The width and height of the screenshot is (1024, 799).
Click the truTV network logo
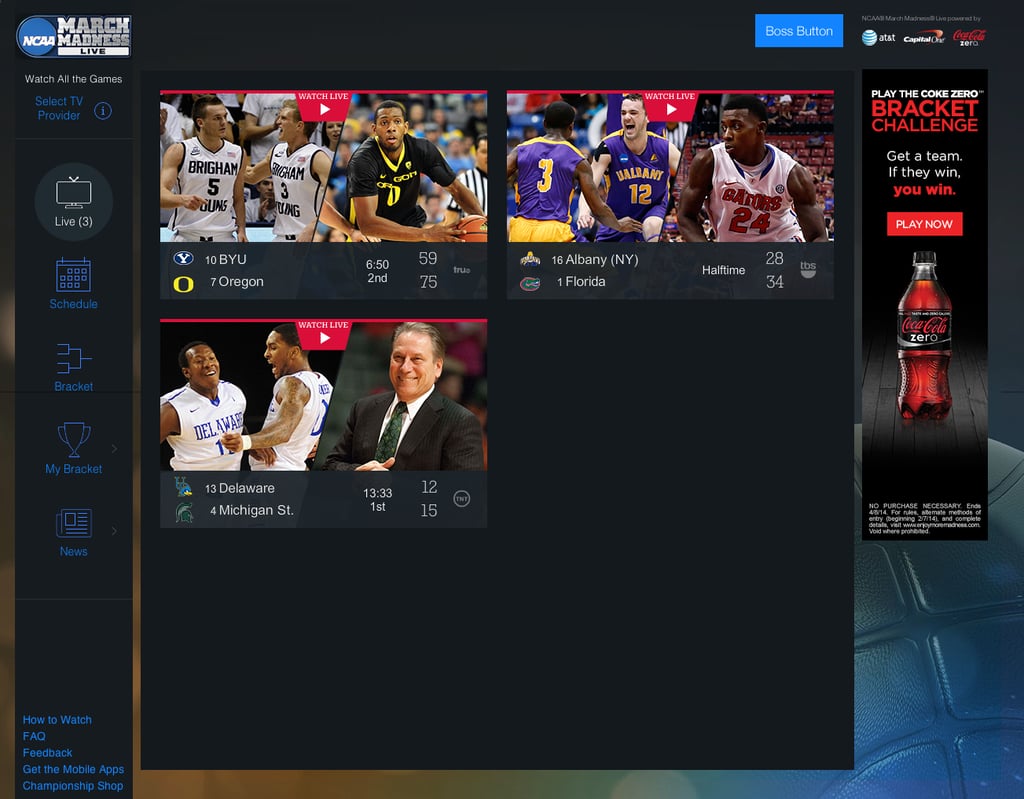coord(462,270)
